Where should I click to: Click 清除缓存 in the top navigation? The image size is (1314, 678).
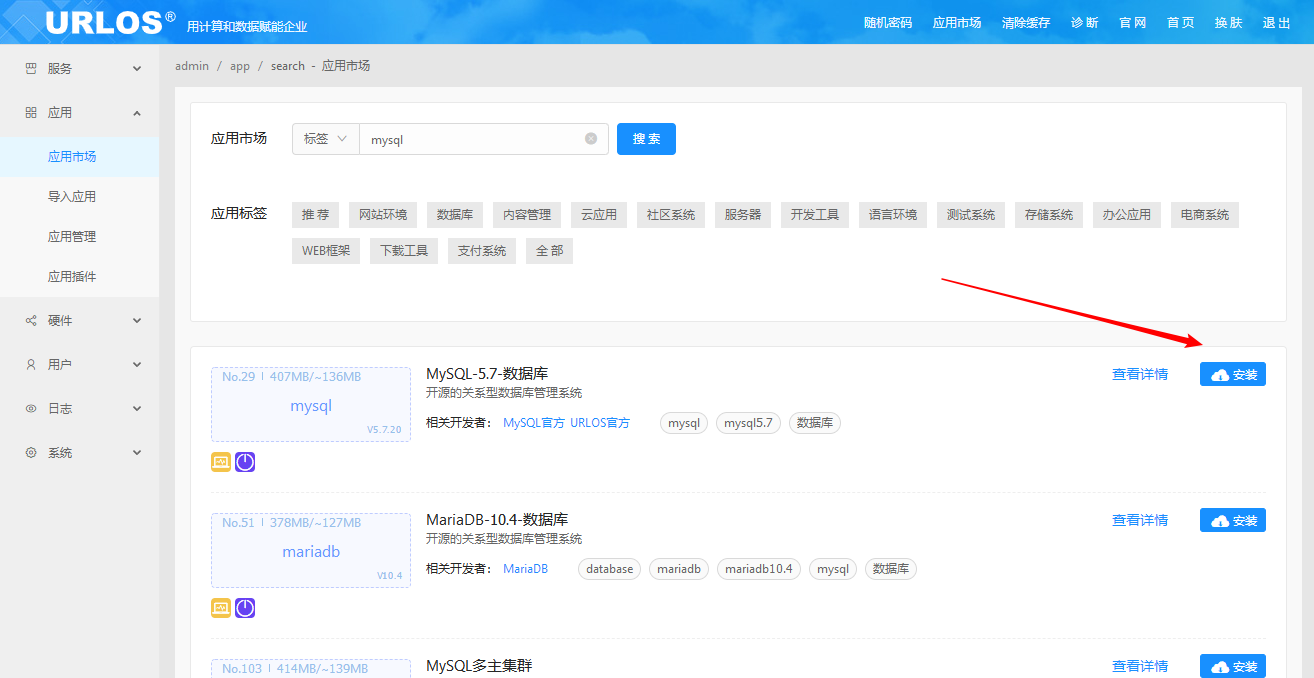pyautogui.click(x=1026, y=23)
